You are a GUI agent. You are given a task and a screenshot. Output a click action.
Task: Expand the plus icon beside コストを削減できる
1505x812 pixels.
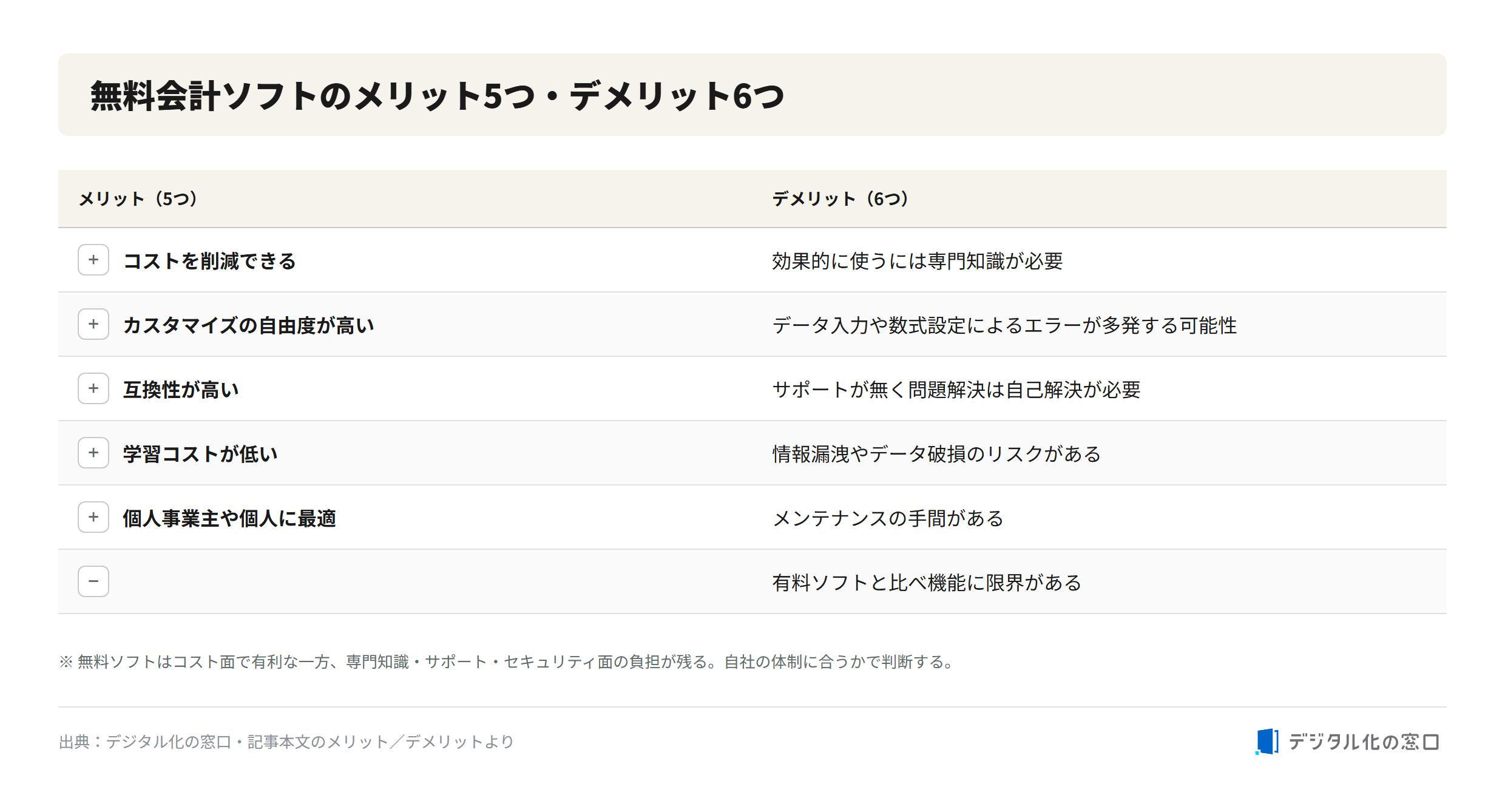[x=93, y=260]
